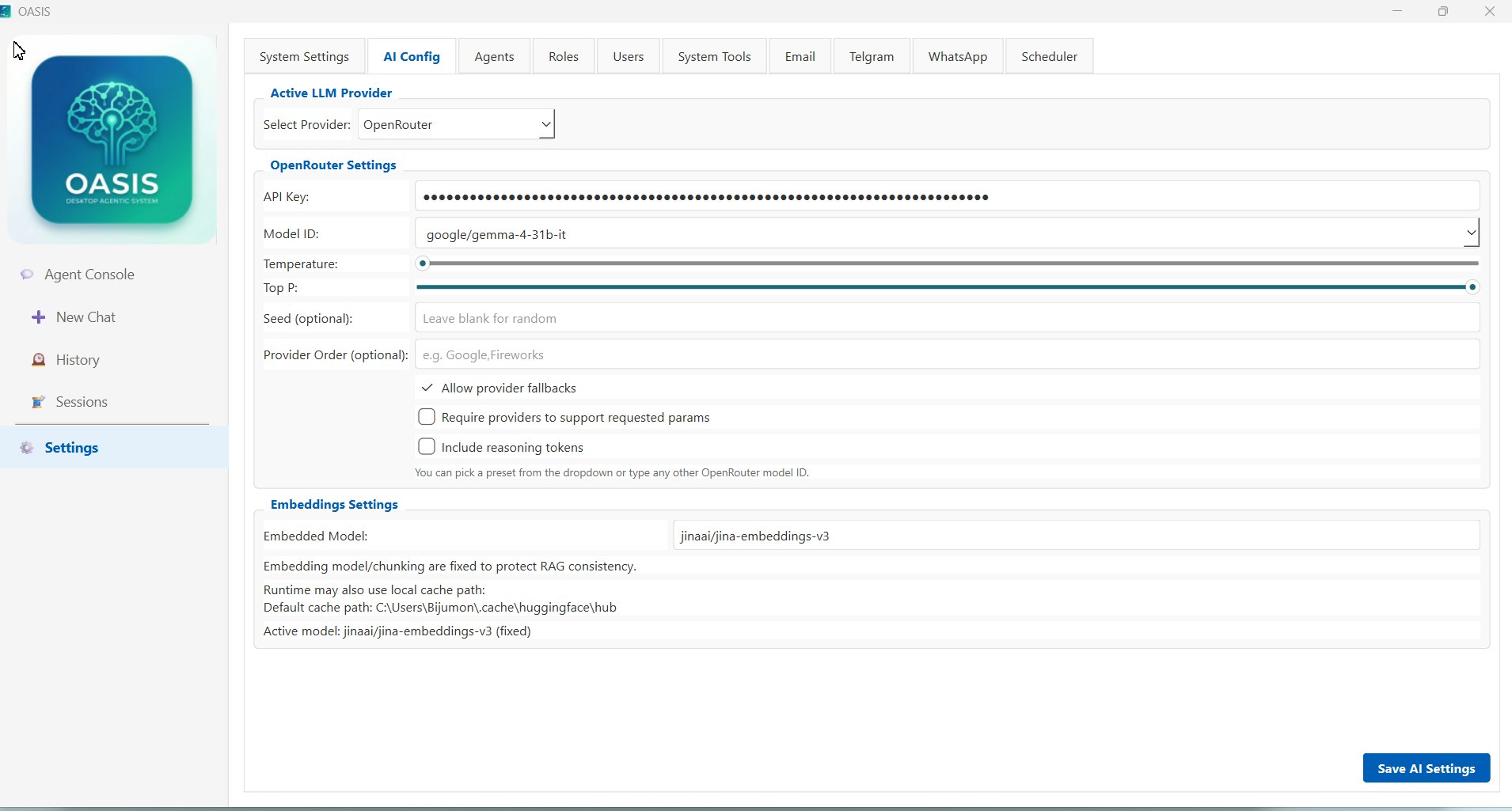Open the Users tab
The width and height of the screenshot is (1512, 811).
point(629,56)
